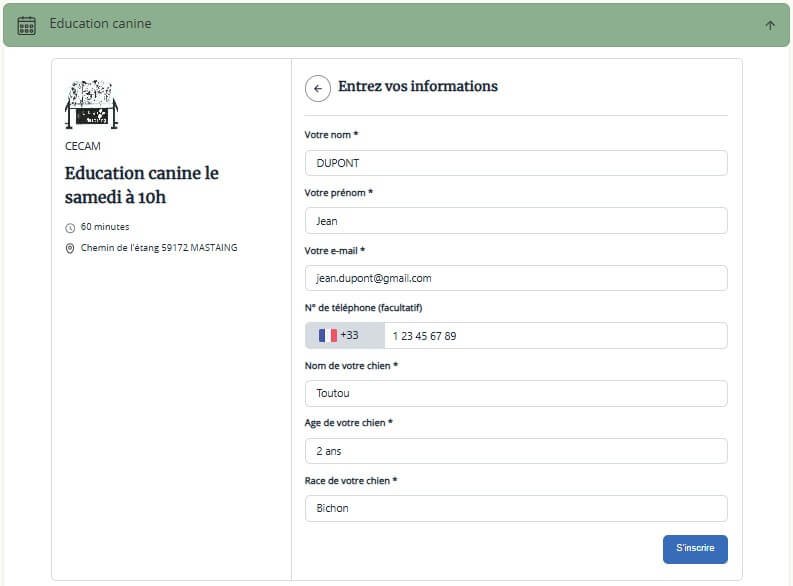793x586 pixels.
Task: Collapse the Education canine section with the up arrow
Action: coord(770,25)
